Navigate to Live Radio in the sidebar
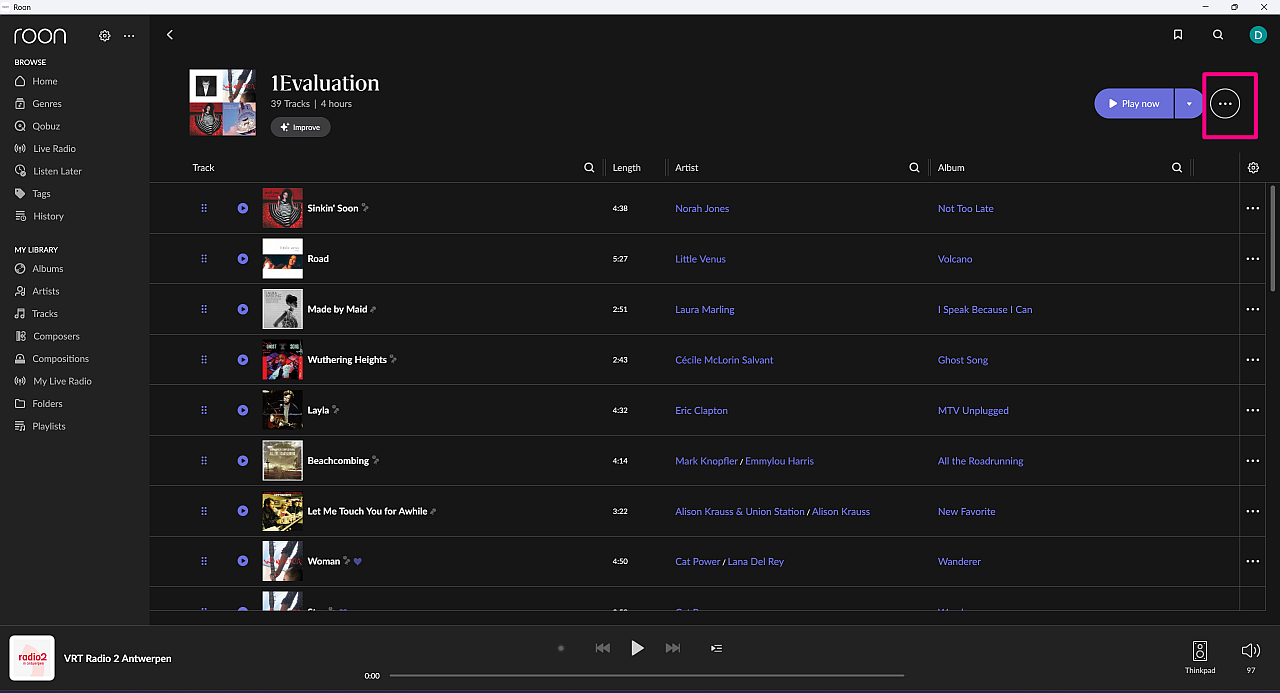 [x=54, y=149]
